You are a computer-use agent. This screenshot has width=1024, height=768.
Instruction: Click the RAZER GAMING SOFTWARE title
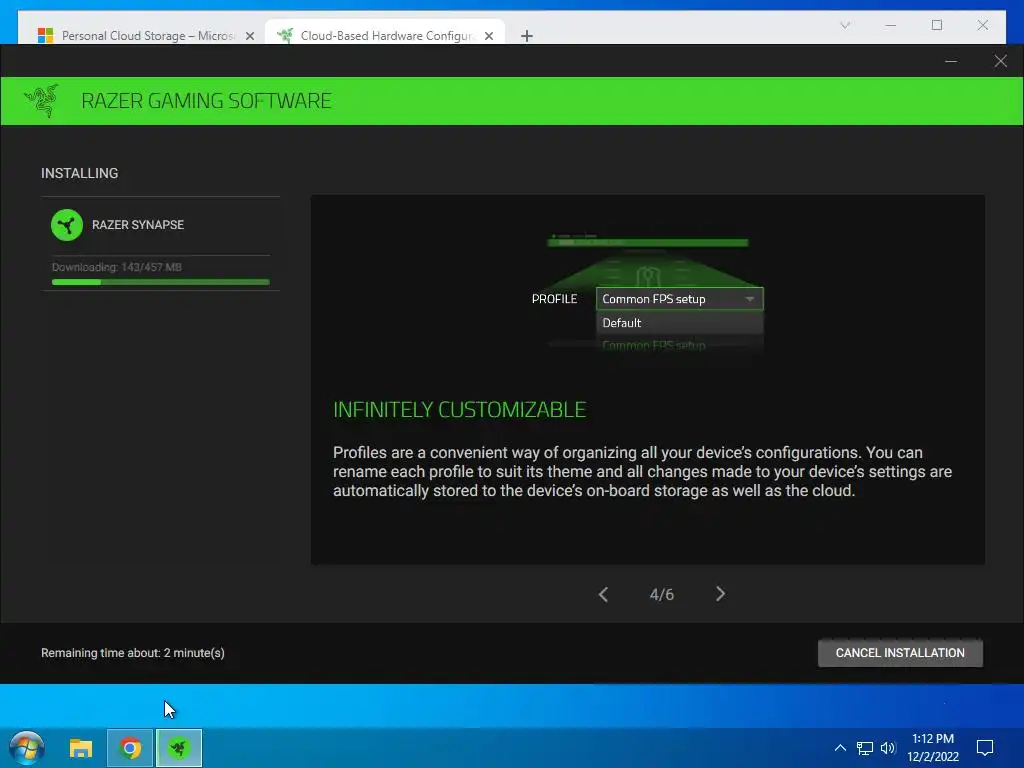(206, 101)
